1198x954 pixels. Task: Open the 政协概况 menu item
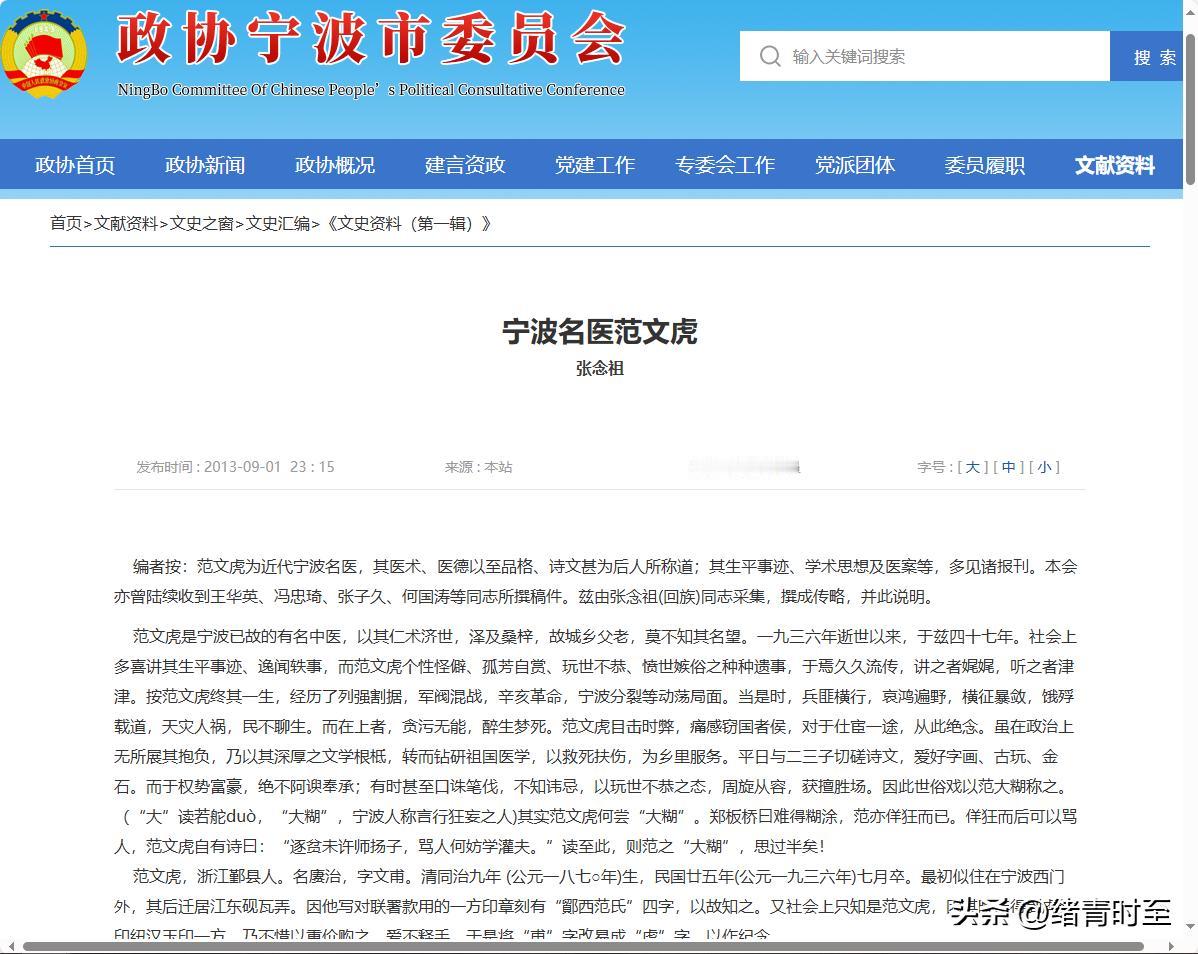point(335,165)
